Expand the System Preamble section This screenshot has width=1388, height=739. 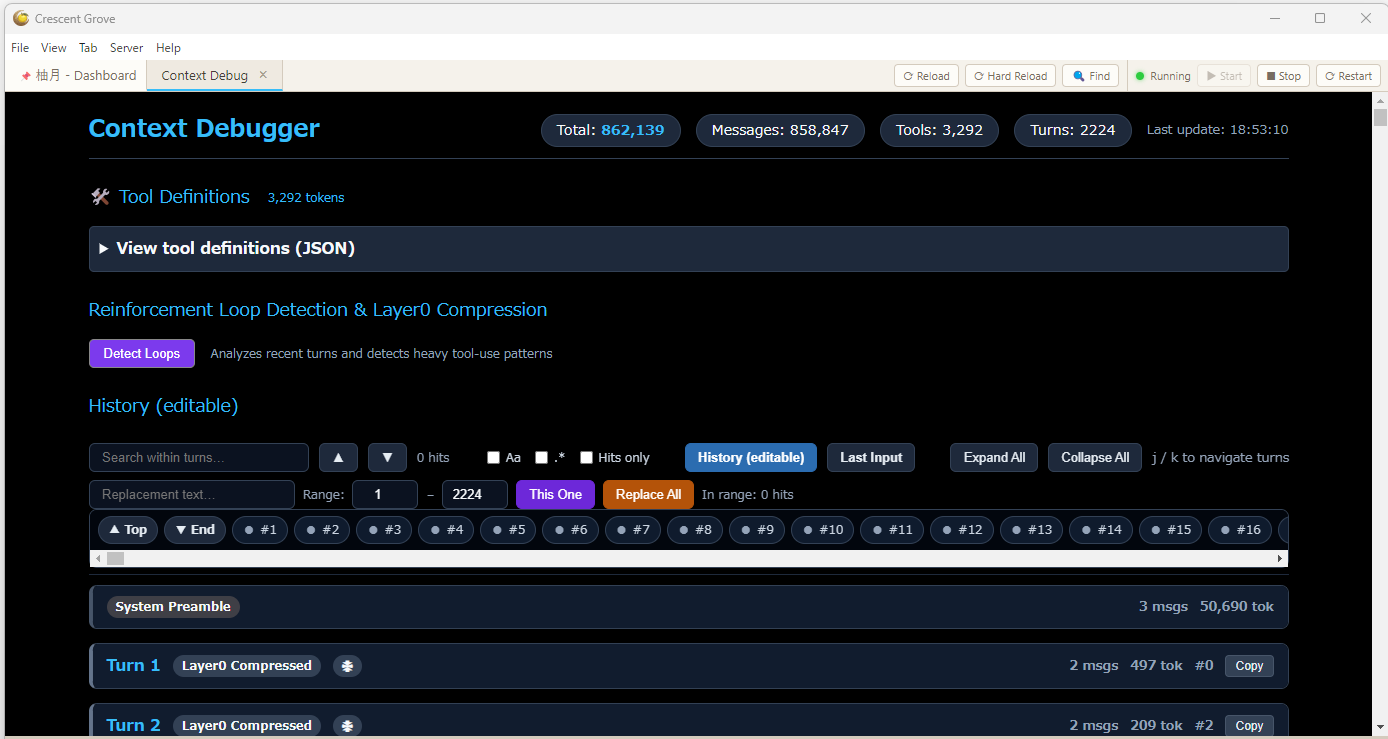pyautogui.click(x=688, y=607)
